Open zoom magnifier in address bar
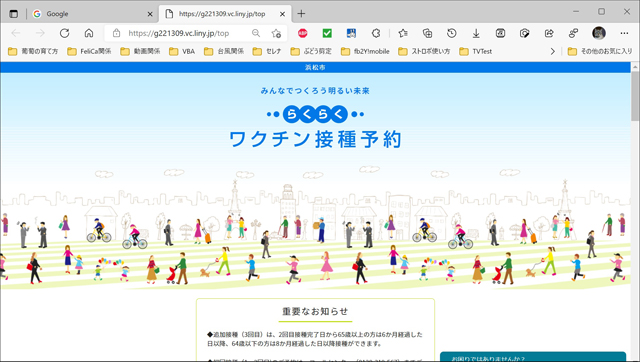 [256, 33]
